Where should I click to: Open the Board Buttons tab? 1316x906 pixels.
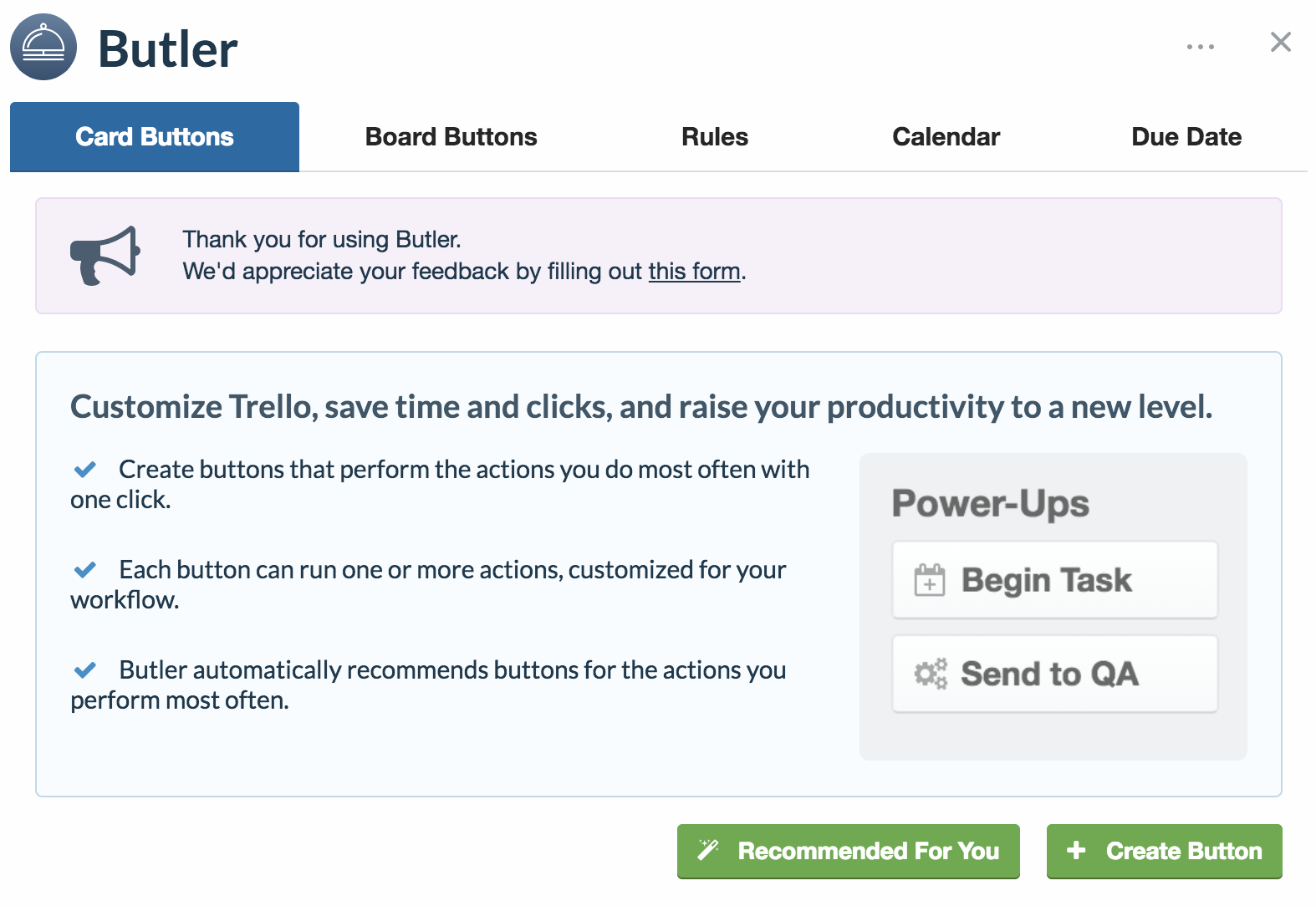click(451, 137)
